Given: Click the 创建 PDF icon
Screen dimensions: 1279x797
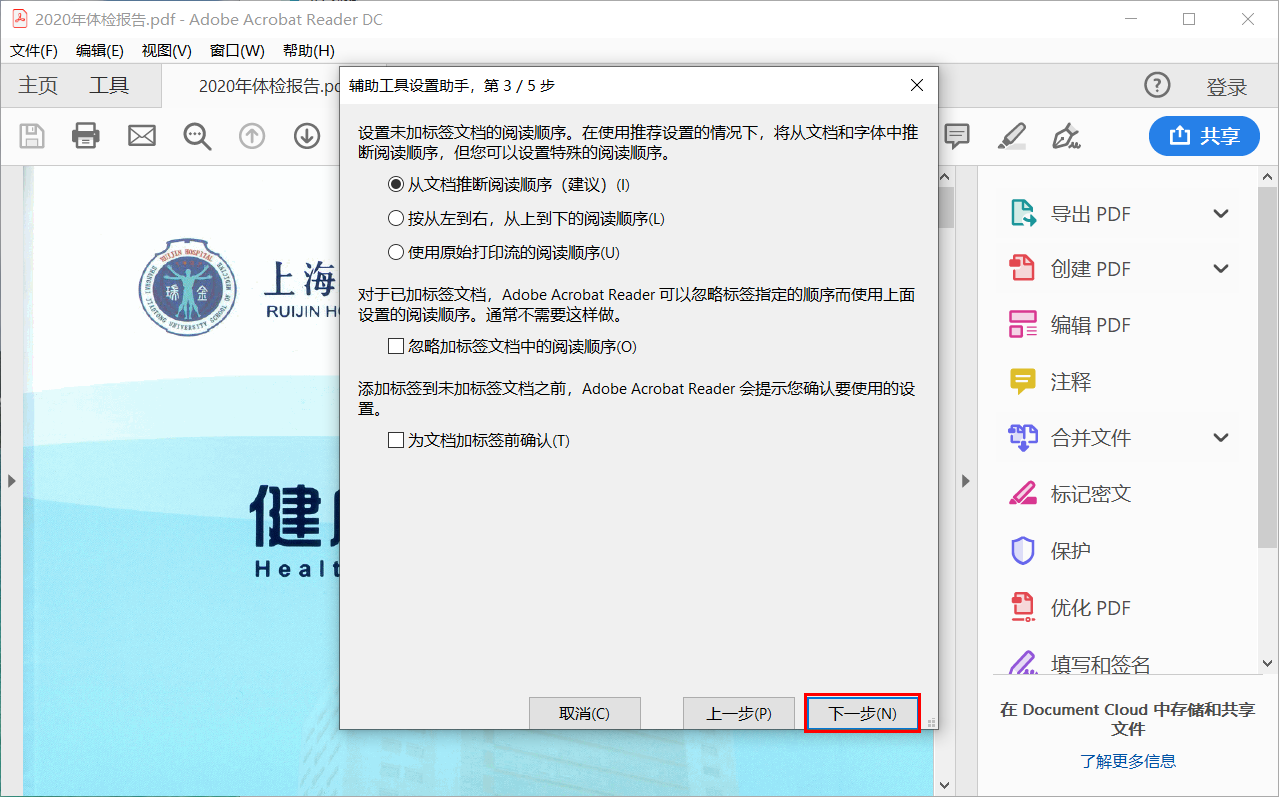Looking at the screenshot, I should [x=1022, y=268].
